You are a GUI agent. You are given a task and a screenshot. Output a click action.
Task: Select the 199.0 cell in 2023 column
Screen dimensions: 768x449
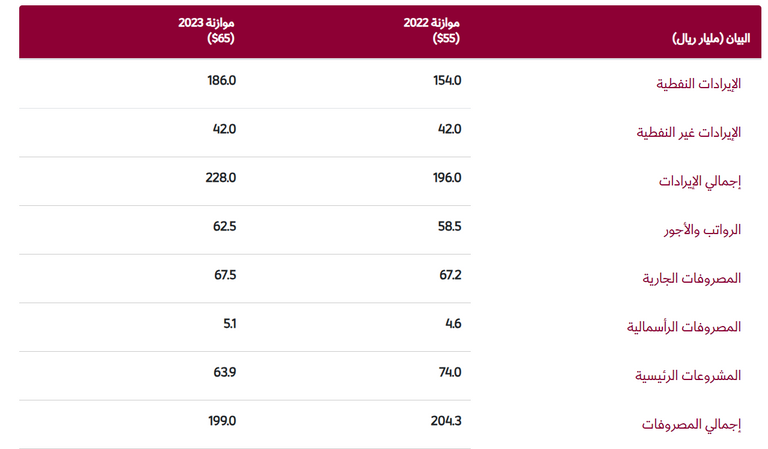221,421
